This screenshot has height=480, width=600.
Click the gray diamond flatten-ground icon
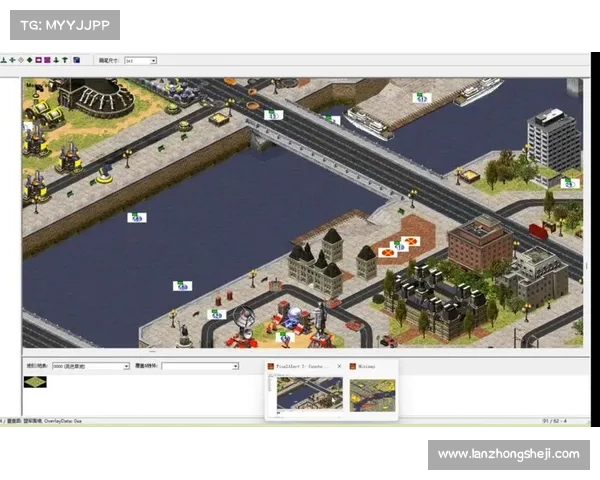pyautogui.click(x=21, y=60)
